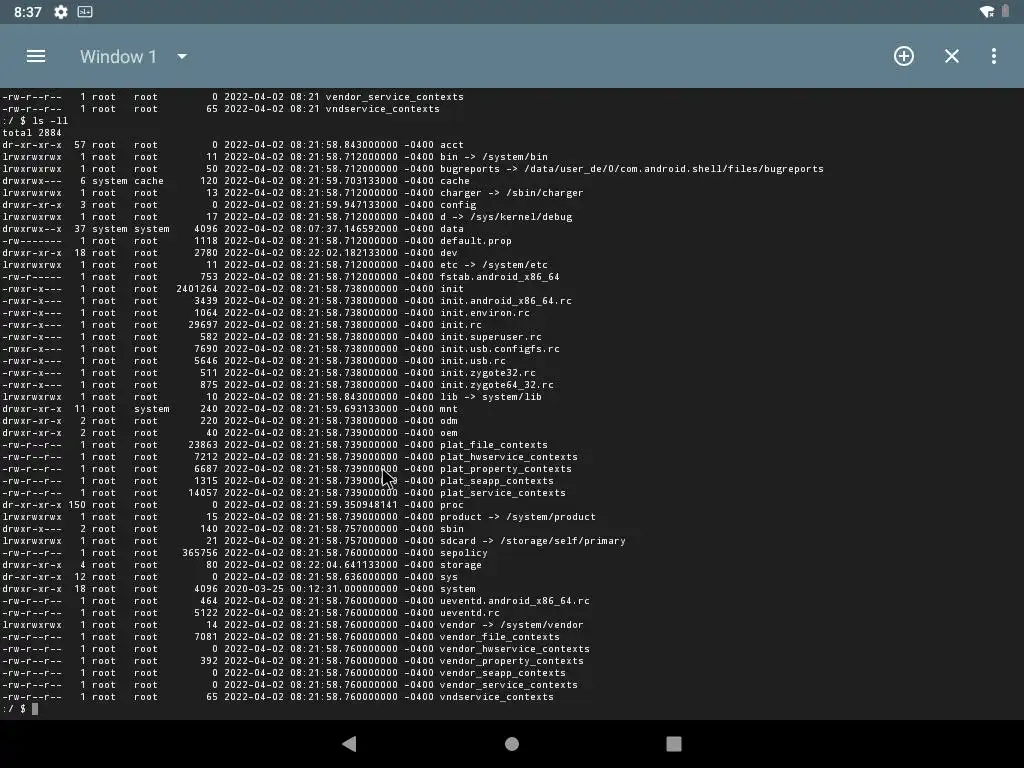Click 'ueventd.rc' file name
Image resolution: width=1024 pixels, height=768 pixels.
point(470,613)
